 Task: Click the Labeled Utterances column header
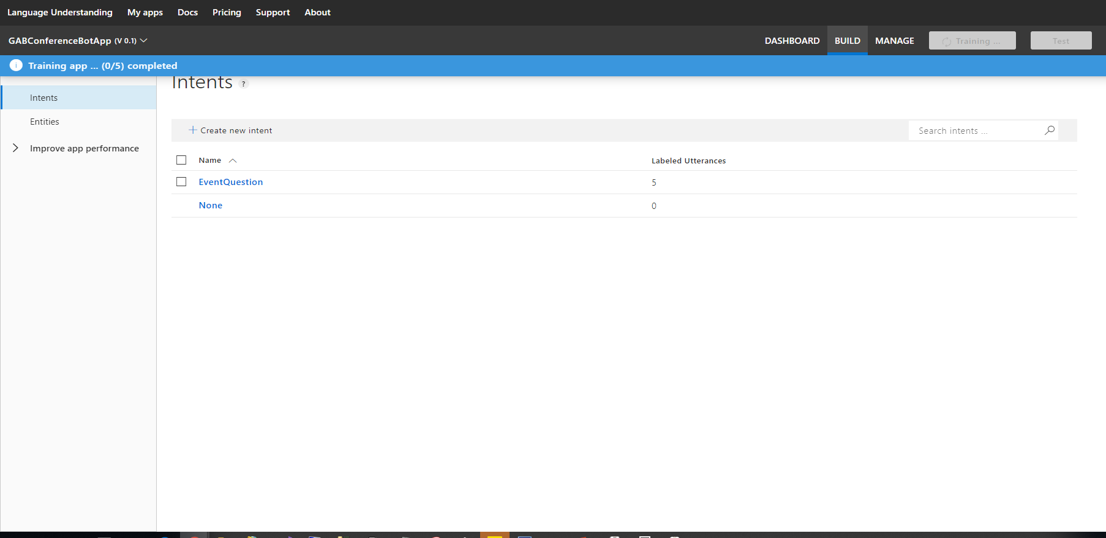point(688,161)
